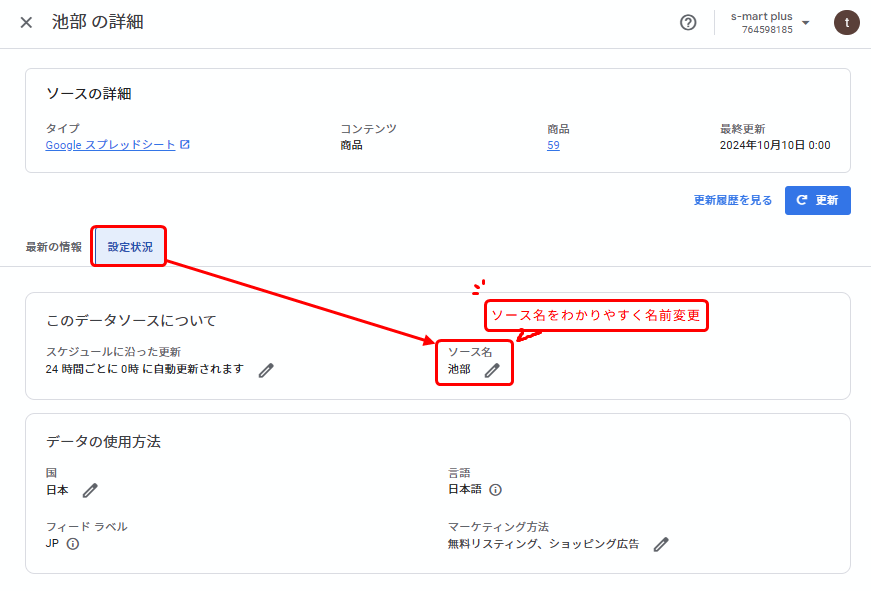
Task: Click the red ソース名をわかりやすく名前変更 callout
Action: point(596,316)
